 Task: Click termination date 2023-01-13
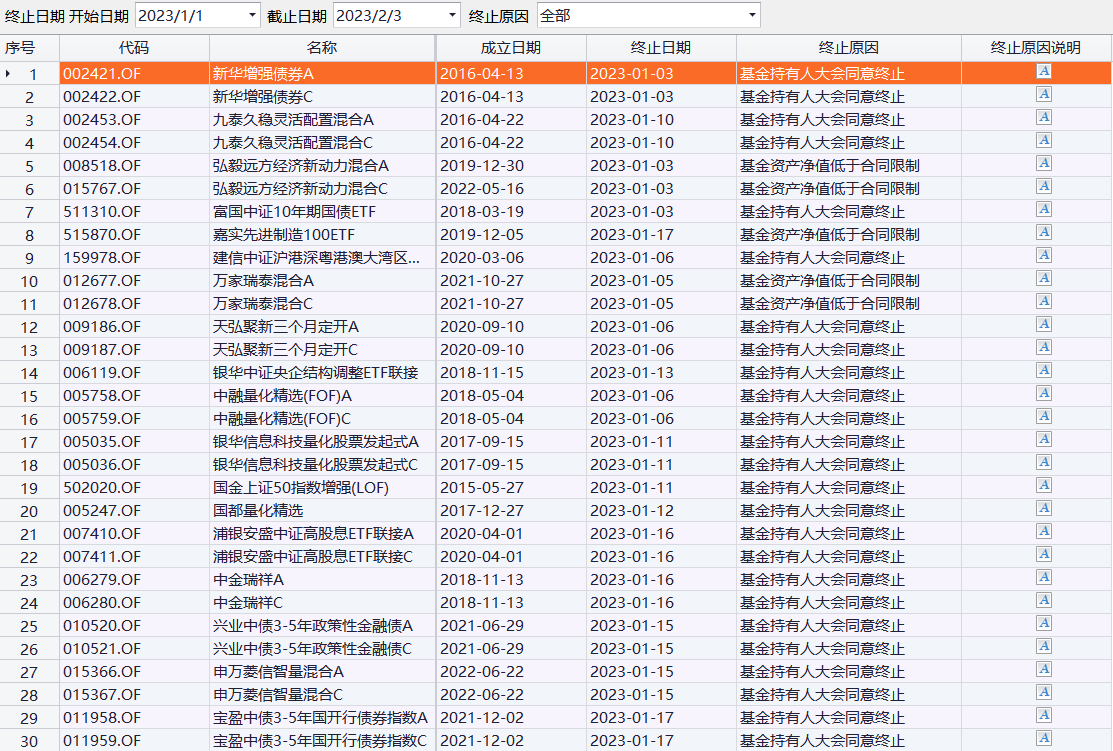pos(632,373)
